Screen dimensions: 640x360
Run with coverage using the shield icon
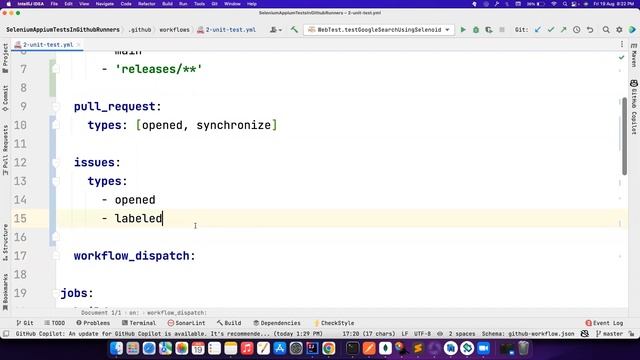[489, 30]
